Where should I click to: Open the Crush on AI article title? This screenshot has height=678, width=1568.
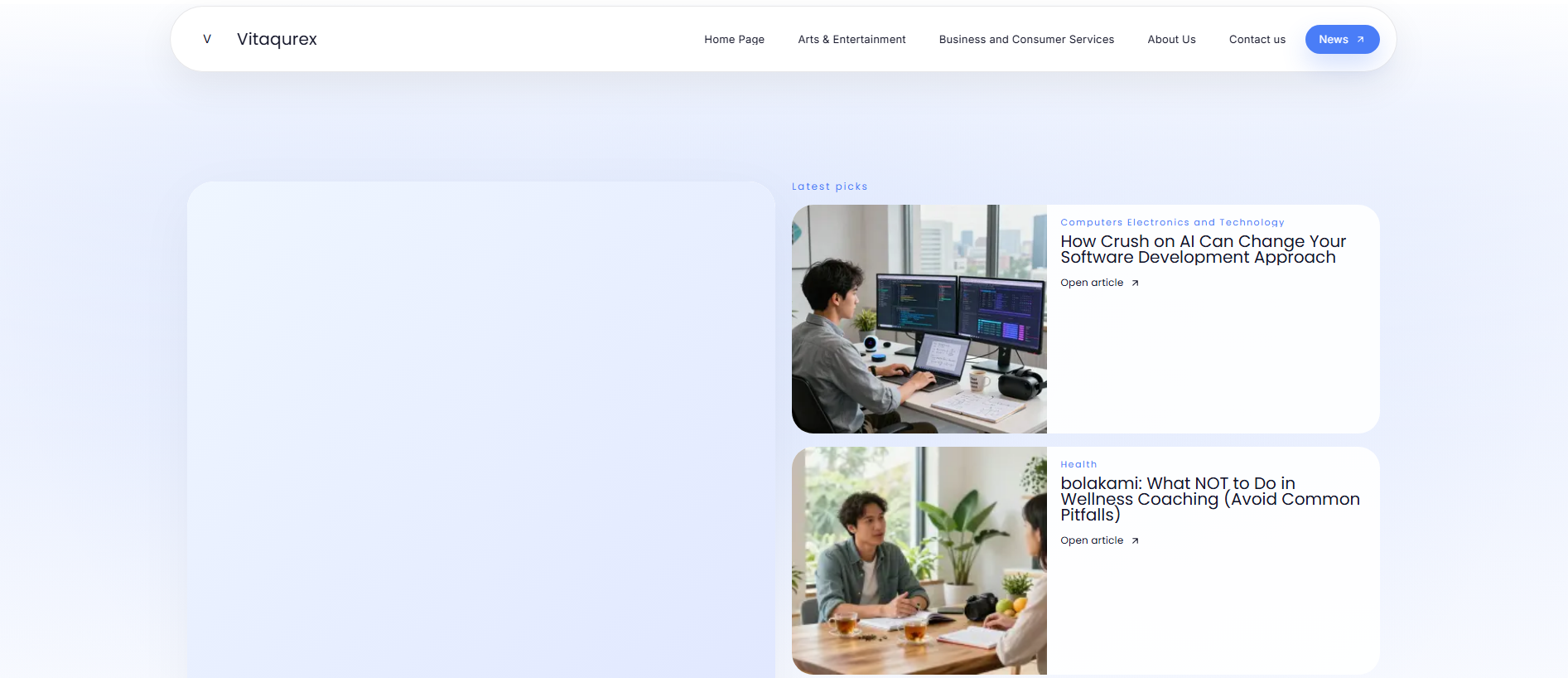[x=1203, y=249]
